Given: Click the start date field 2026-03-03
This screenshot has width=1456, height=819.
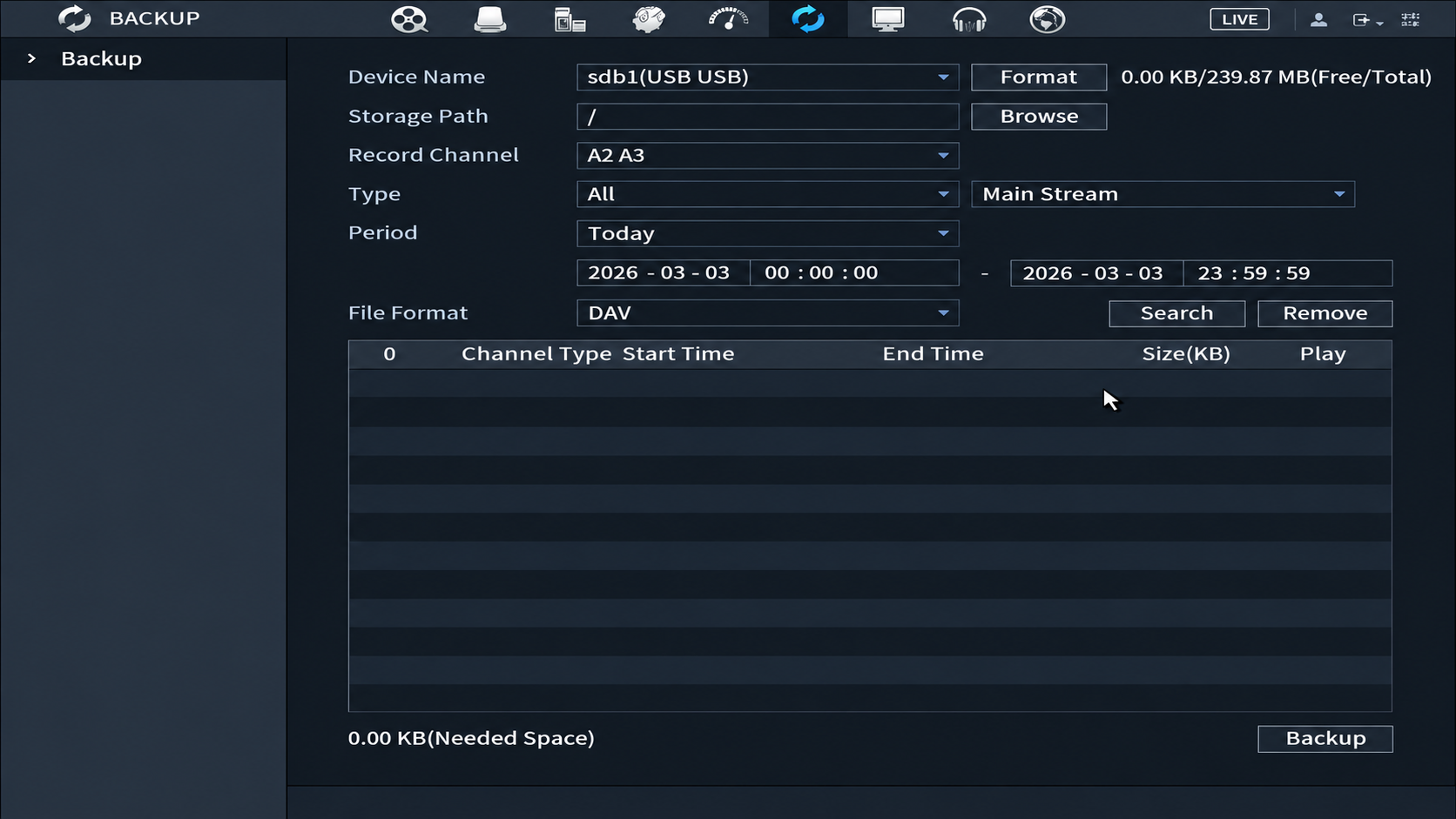Looking at the screenshot, I should tap(663, 272).
